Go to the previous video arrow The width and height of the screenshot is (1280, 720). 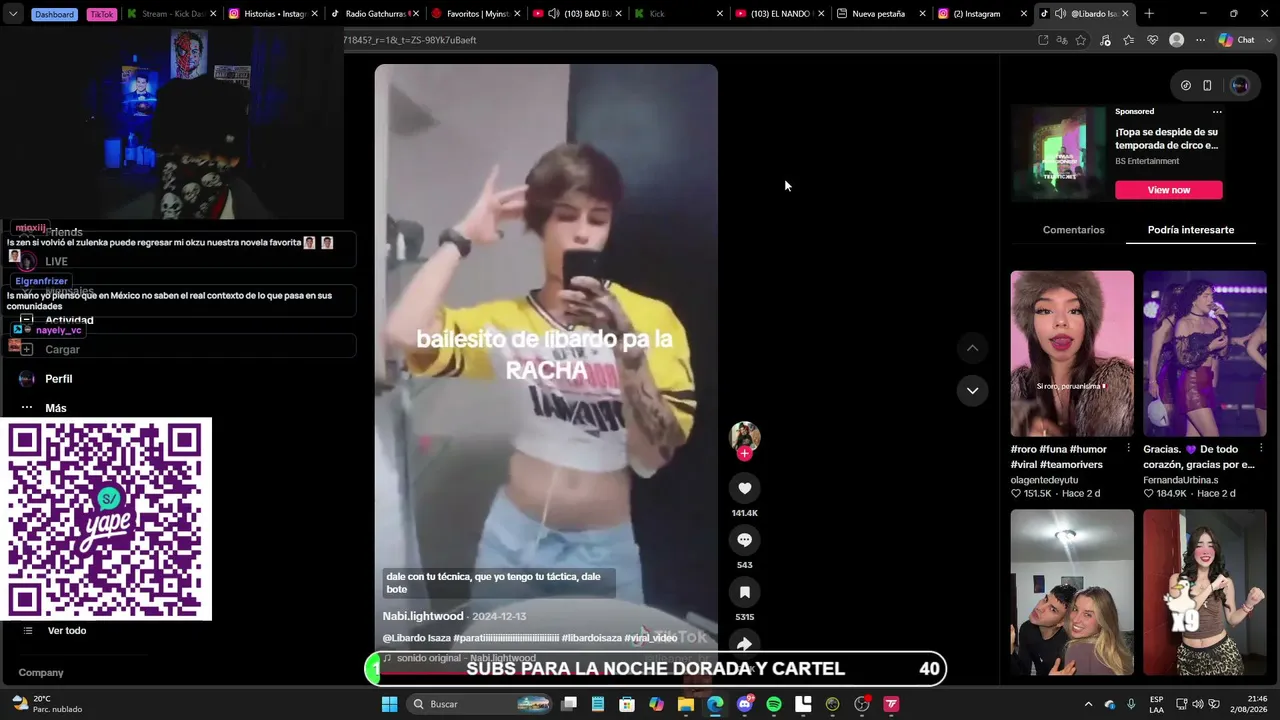coord(972,348)
